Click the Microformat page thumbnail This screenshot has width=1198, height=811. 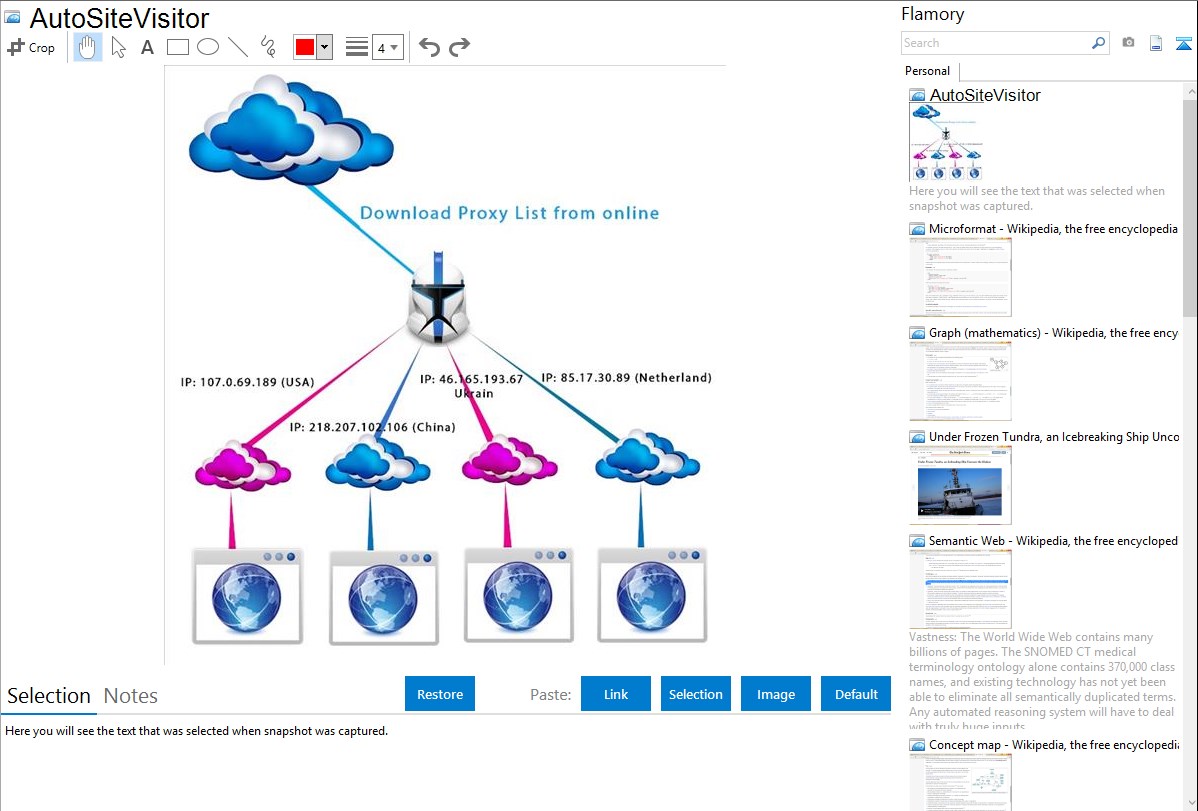pos(960,277)
